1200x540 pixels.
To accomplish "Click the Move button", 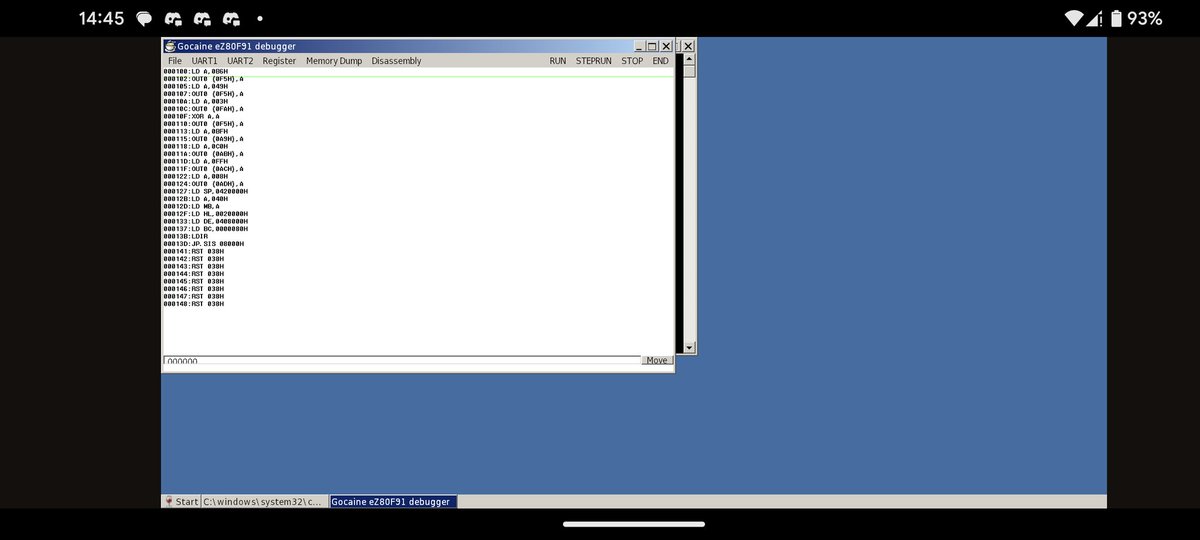I will click(x=657, y=360).
